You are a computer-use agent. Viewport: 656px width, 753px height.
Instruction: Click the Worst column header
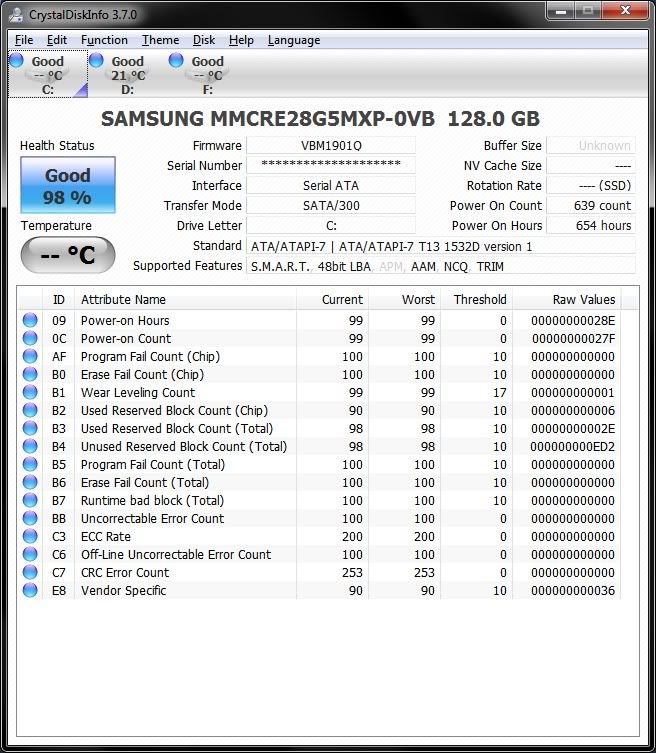[x=404, y=300]
